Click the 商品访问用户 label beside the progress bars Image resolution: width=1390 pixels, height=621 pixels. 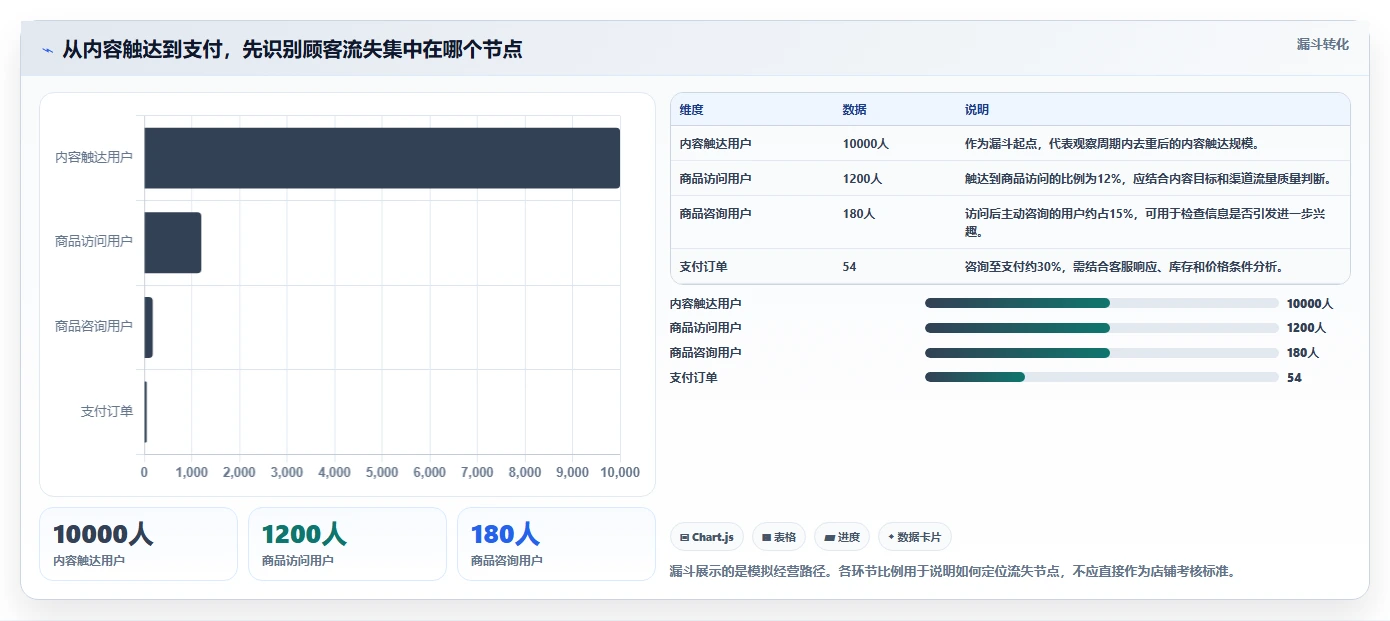(x=706, y=328)
